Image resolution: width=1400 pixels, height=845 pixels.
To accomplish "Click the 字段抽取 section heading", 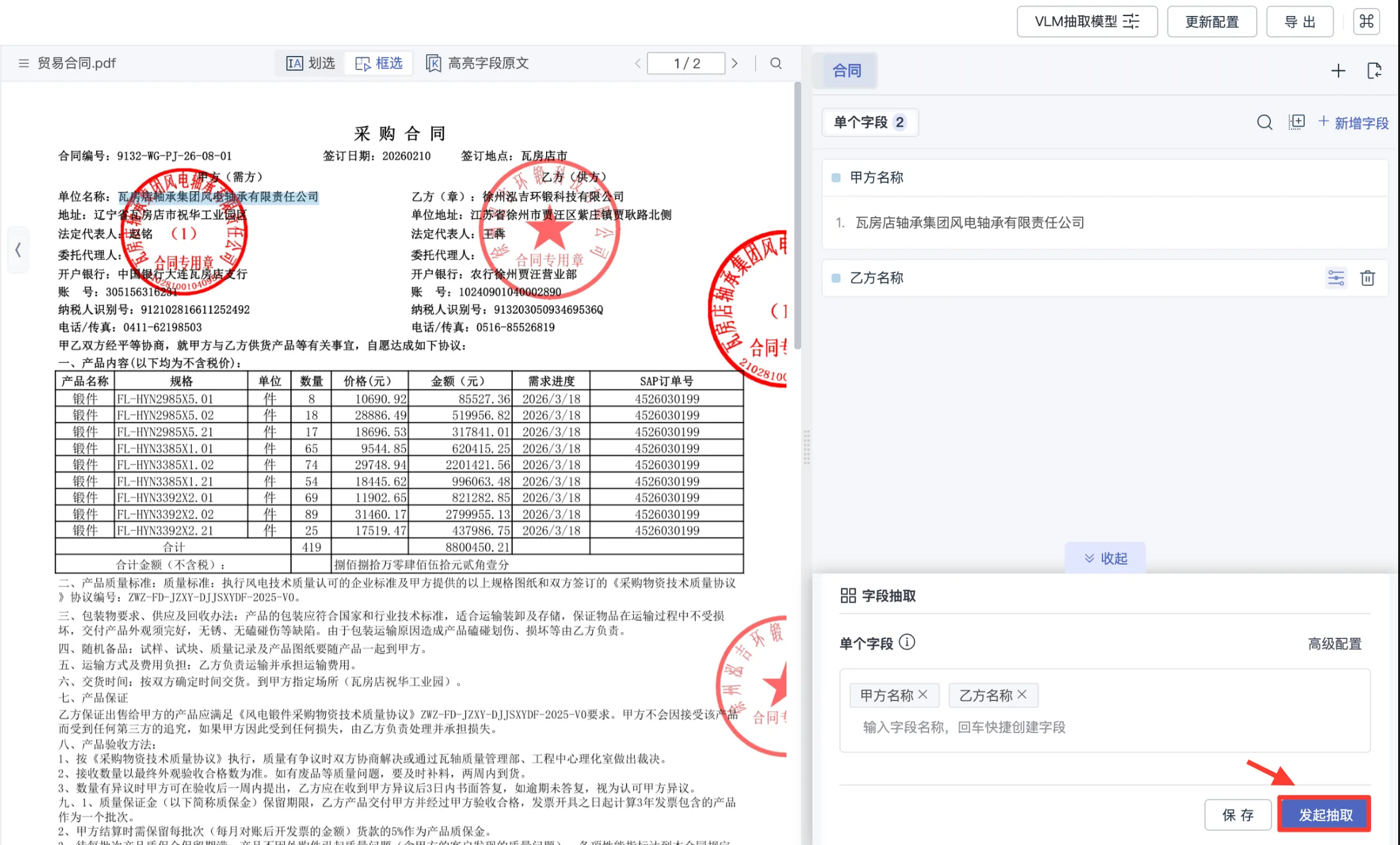I will [888, 596].
